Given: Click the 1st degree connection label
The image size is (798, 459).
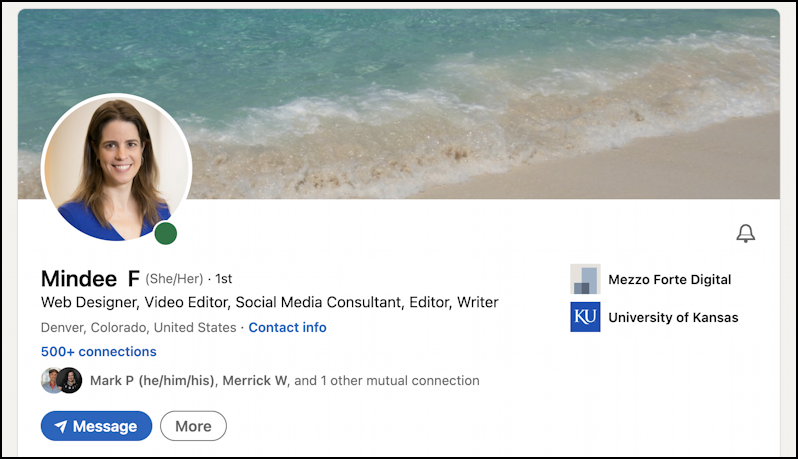Looking at the screenshot, I should click(224, 279).
